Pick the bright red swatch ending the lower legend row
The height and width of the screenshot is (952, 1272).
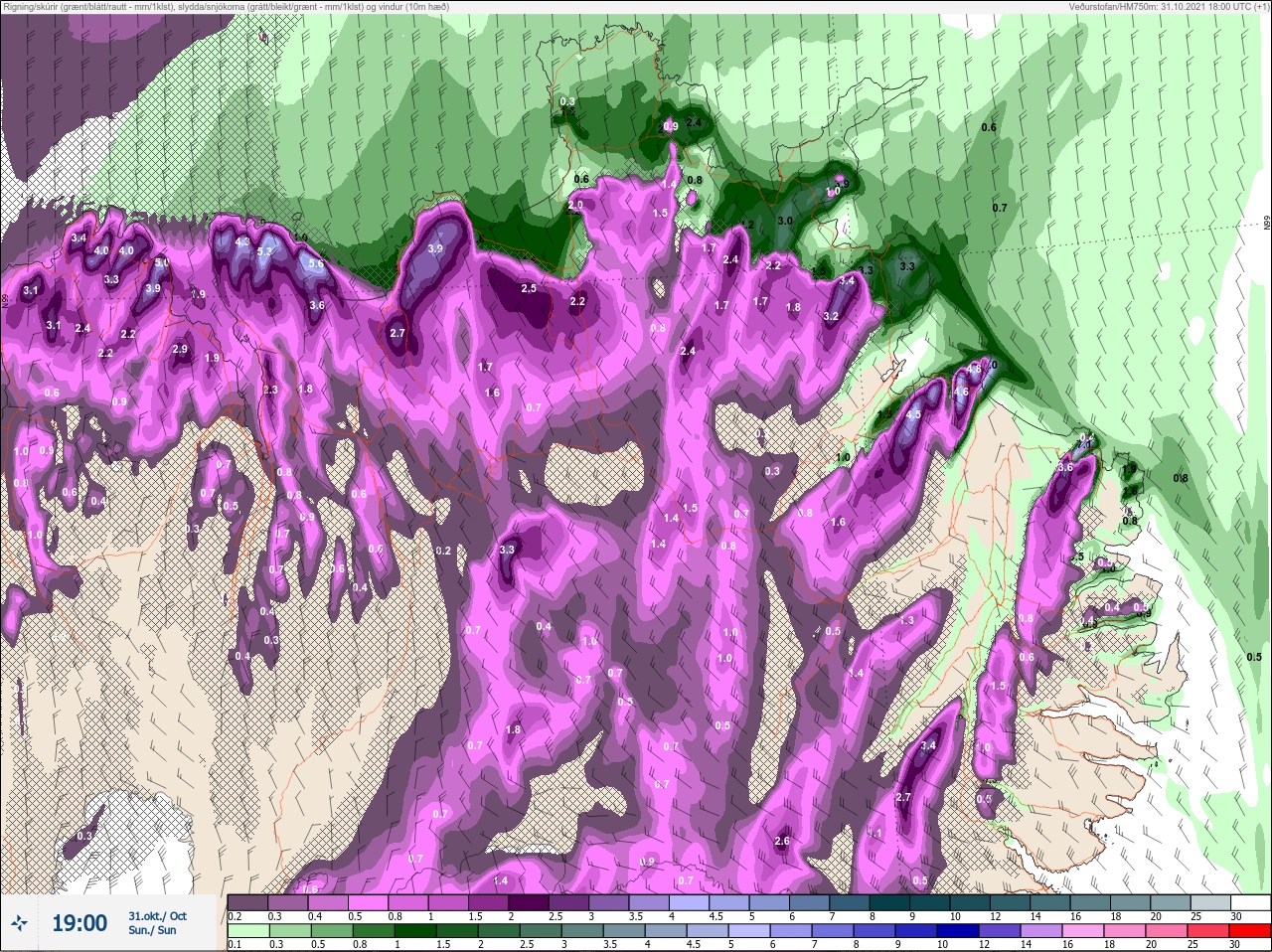[x=1251, y=930]
